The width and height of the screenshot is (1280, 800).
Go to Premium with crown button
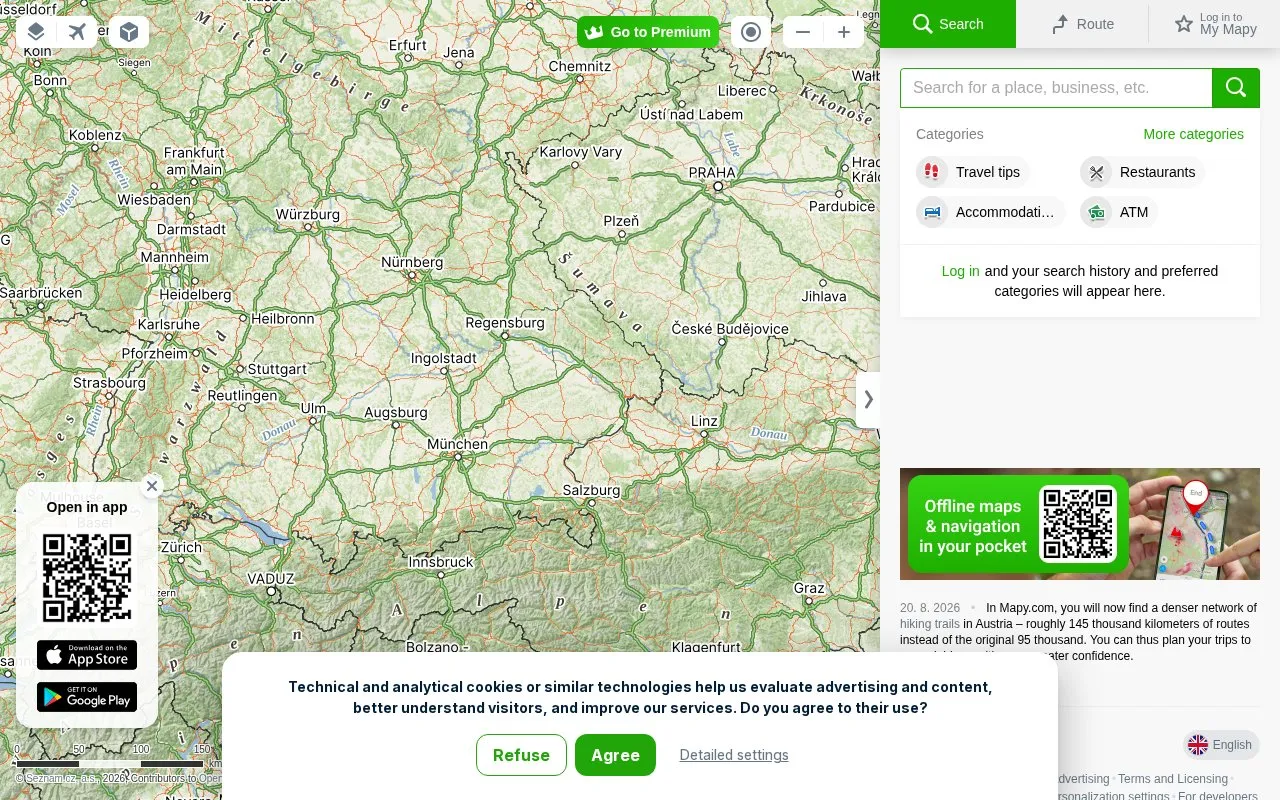[648, 32]
